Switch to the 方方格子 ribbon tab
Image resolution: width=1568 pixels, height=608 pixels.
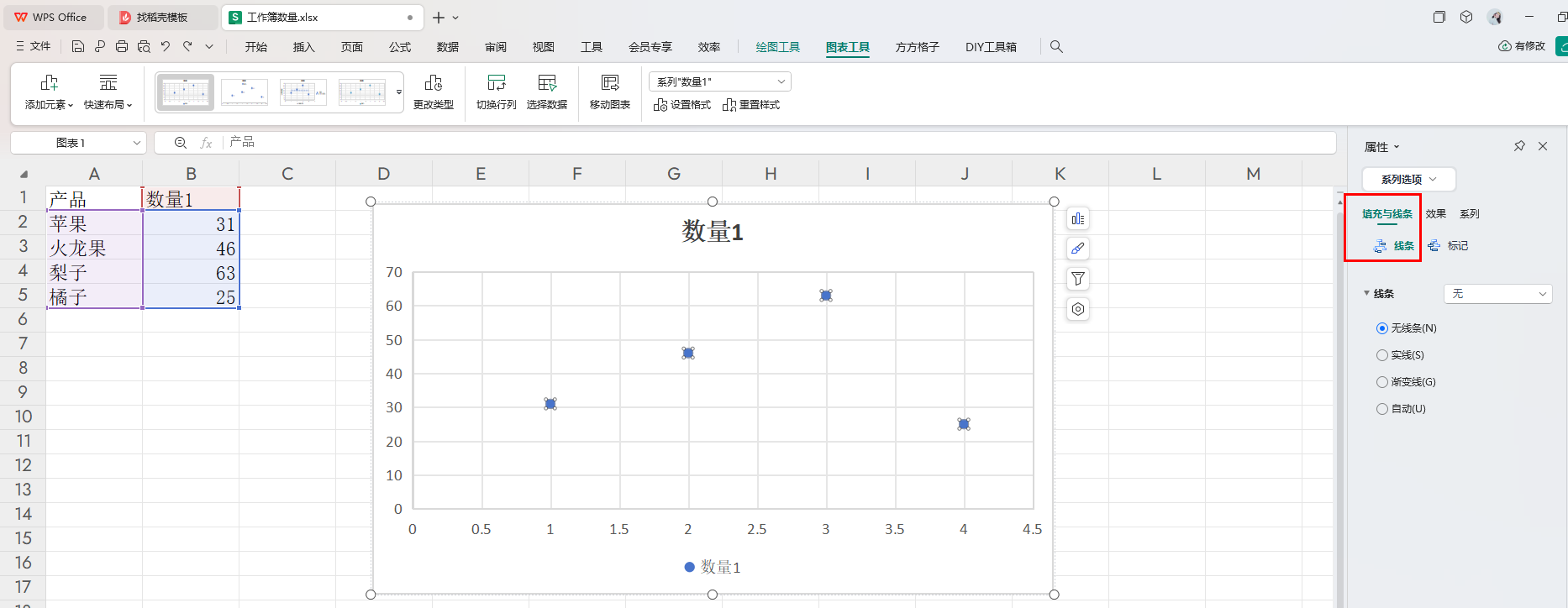pos(918,47)
